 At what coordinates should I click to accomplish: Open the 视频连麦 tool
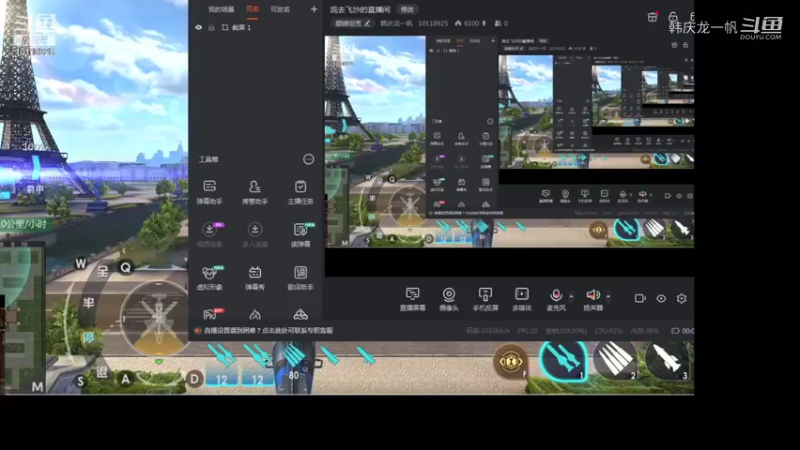click(209, 235)
